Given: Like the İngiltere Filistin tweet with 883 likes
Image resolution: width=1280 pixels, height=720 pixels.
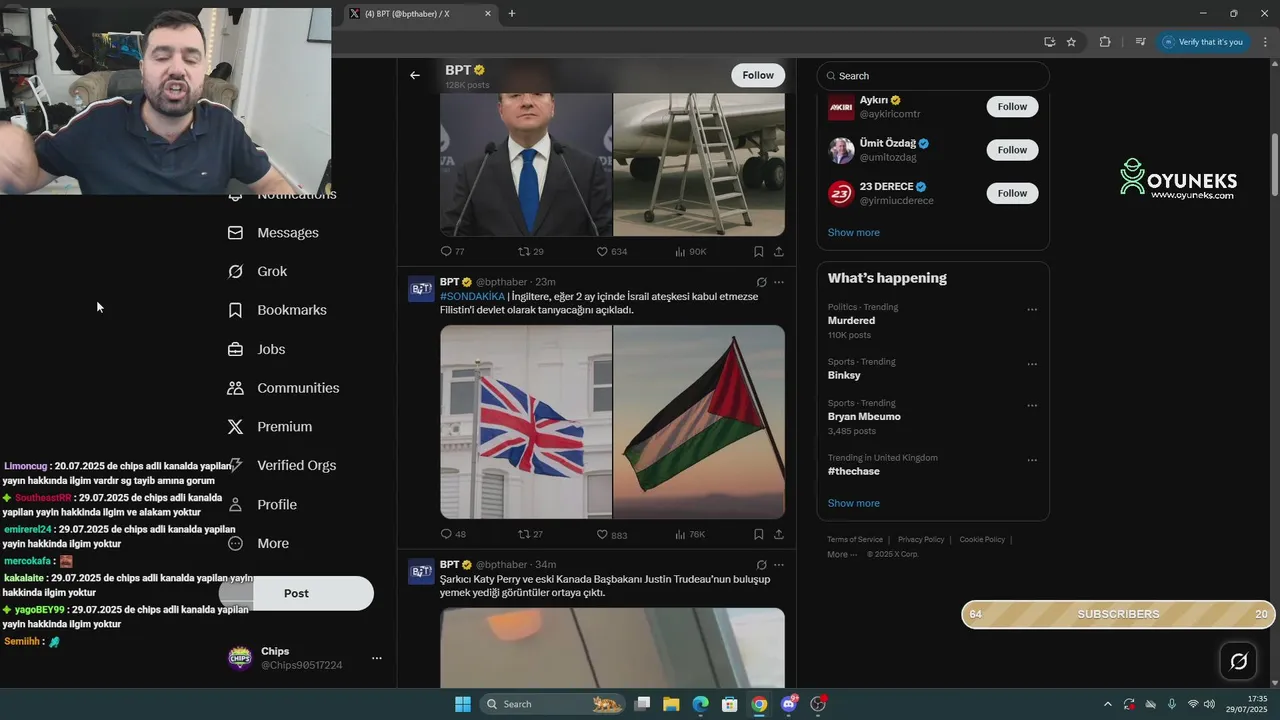Looking at the screenshot, I should (611, 535).
